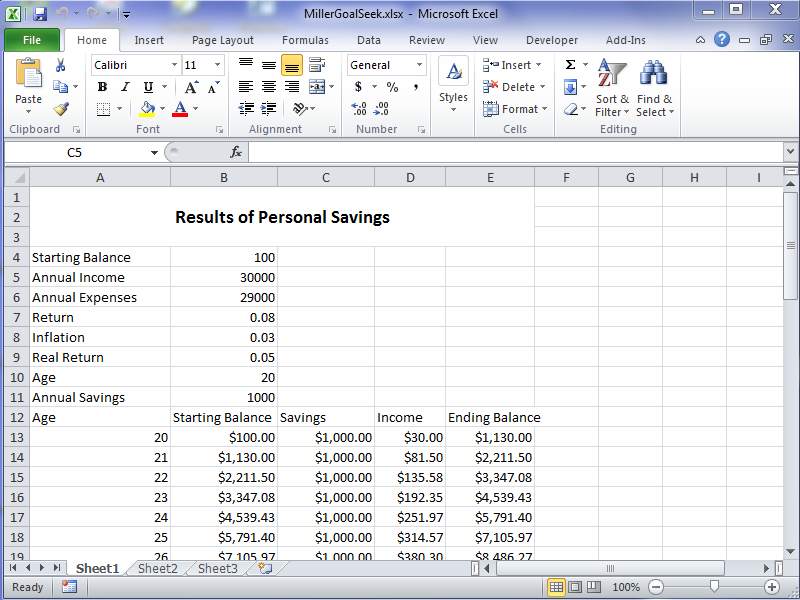Switch to the Sheet2 worksheet tab
This screenshot has width=800, height=600.
pyautogui.click(x=157, y=568)
